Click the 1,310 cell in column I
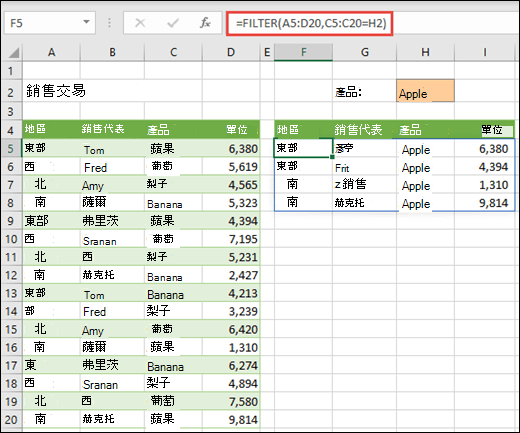Viewport: 520px width, 433px height. click(484, 185)
